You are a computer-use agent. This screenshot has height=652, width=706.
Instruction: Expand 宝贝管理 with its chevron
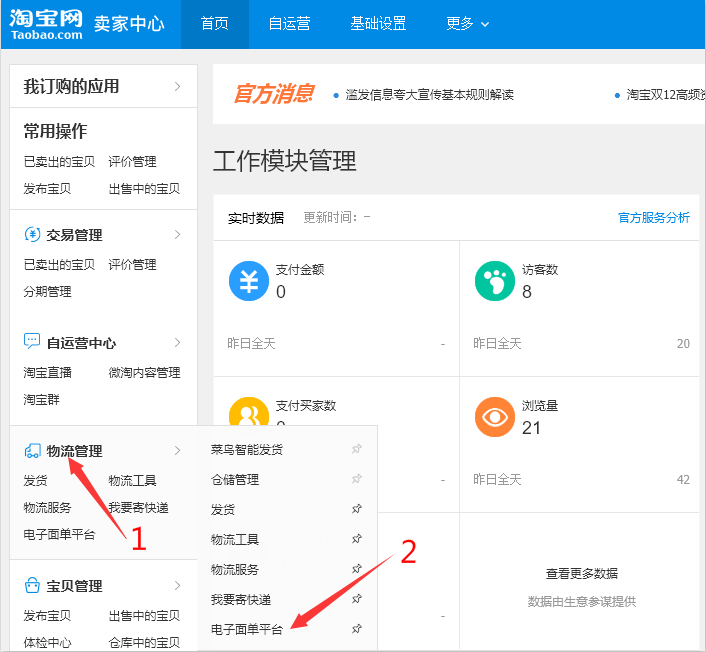[x=177, y=586]
